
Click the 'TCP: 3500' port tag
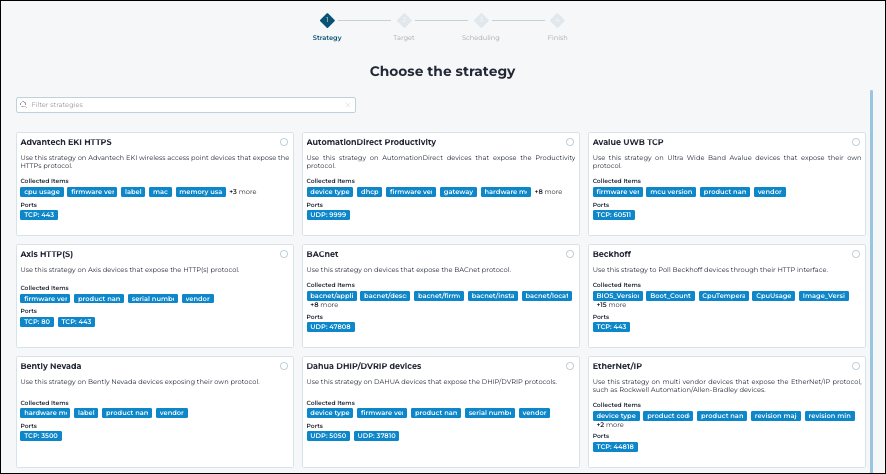41,436
